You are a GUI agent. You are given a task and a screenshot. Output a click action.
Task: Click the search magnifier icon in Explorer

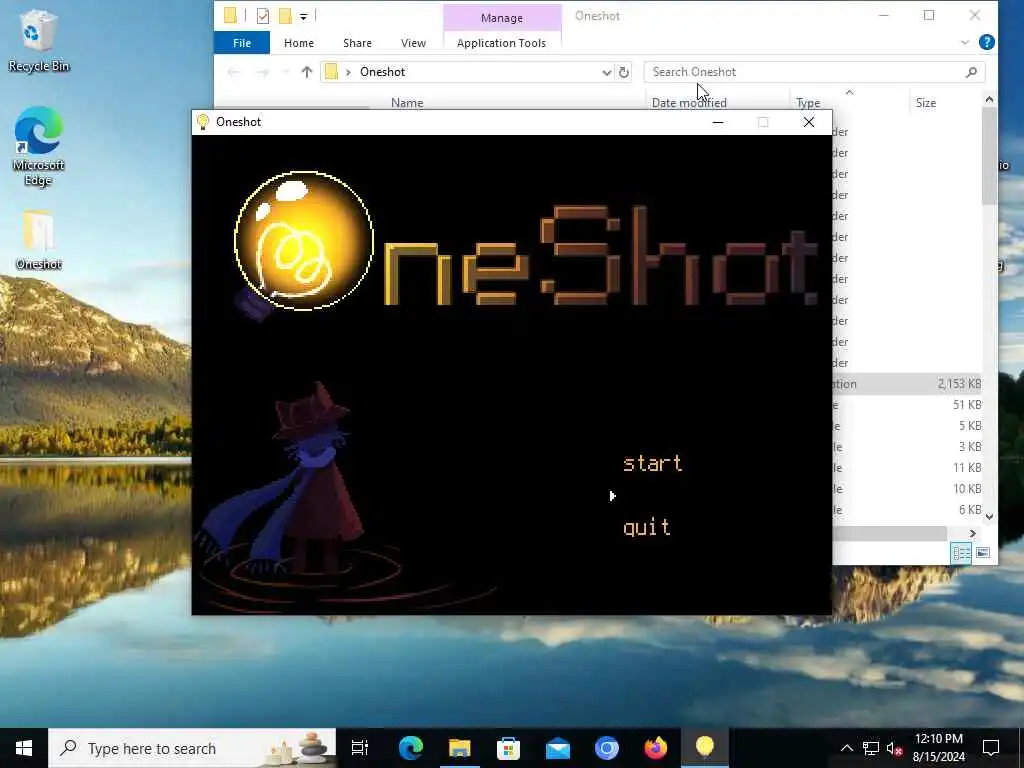tap(971, 72)
